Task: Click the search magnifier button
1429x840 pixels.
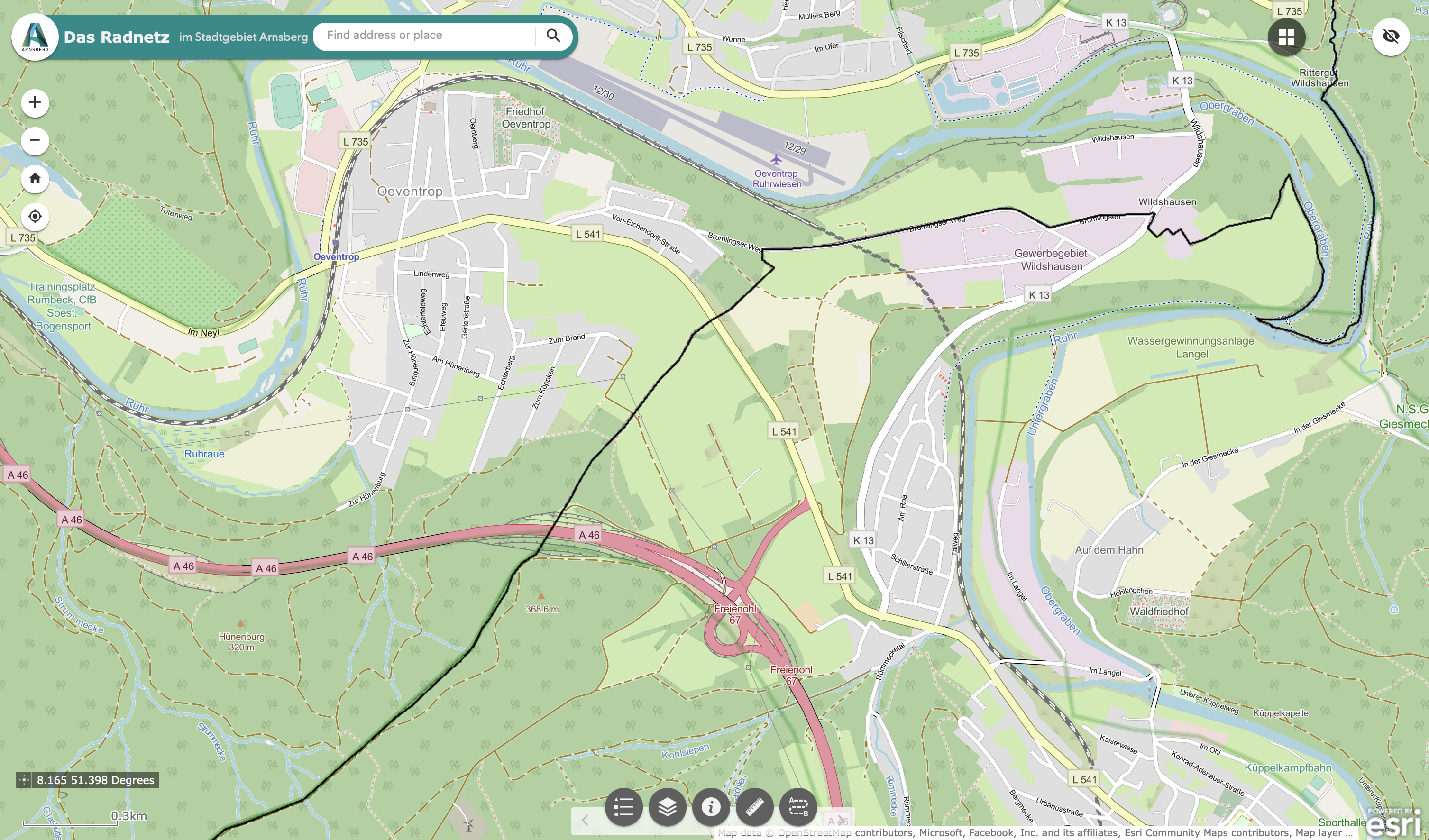Action: click(553, 36)
